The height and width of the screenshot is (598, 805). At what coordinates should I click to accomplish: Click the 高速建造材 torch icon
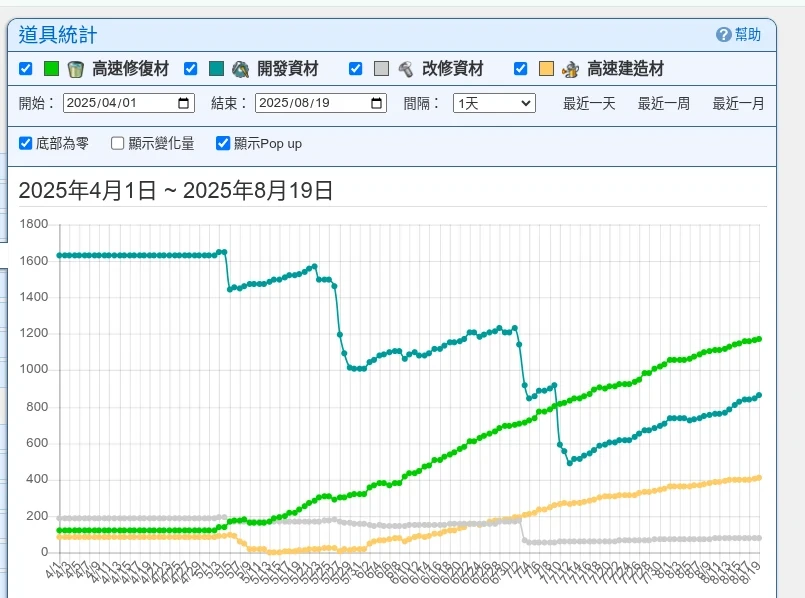point(570,69)
